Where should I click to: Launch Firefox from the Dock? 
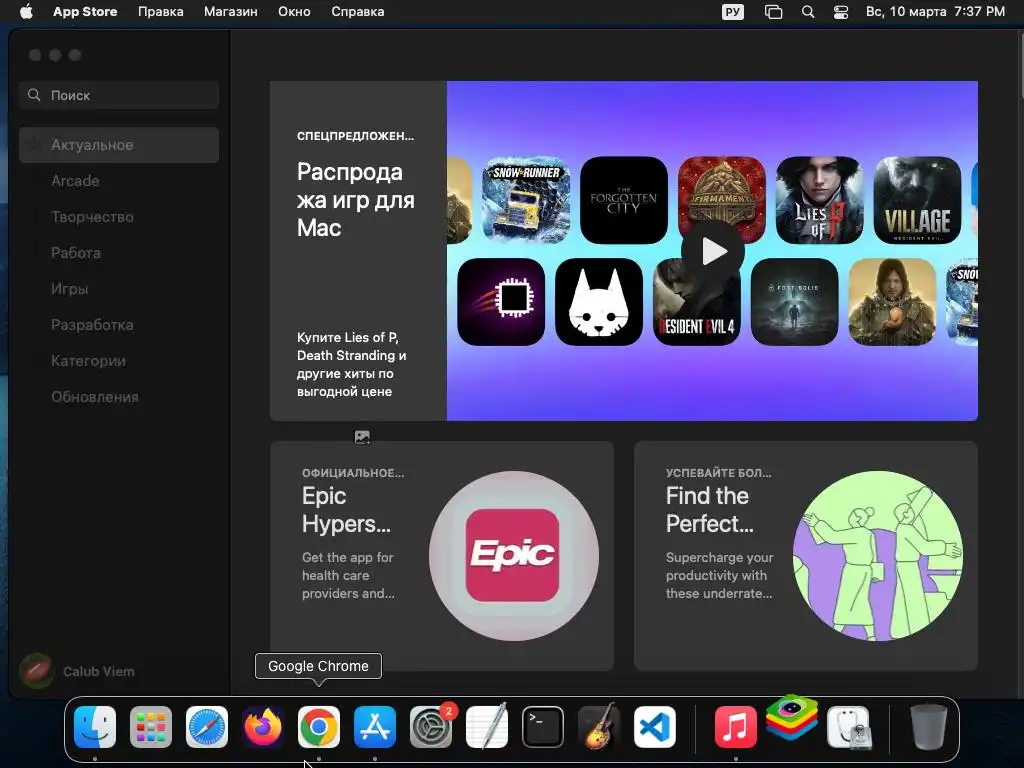(x=263, y=727)
